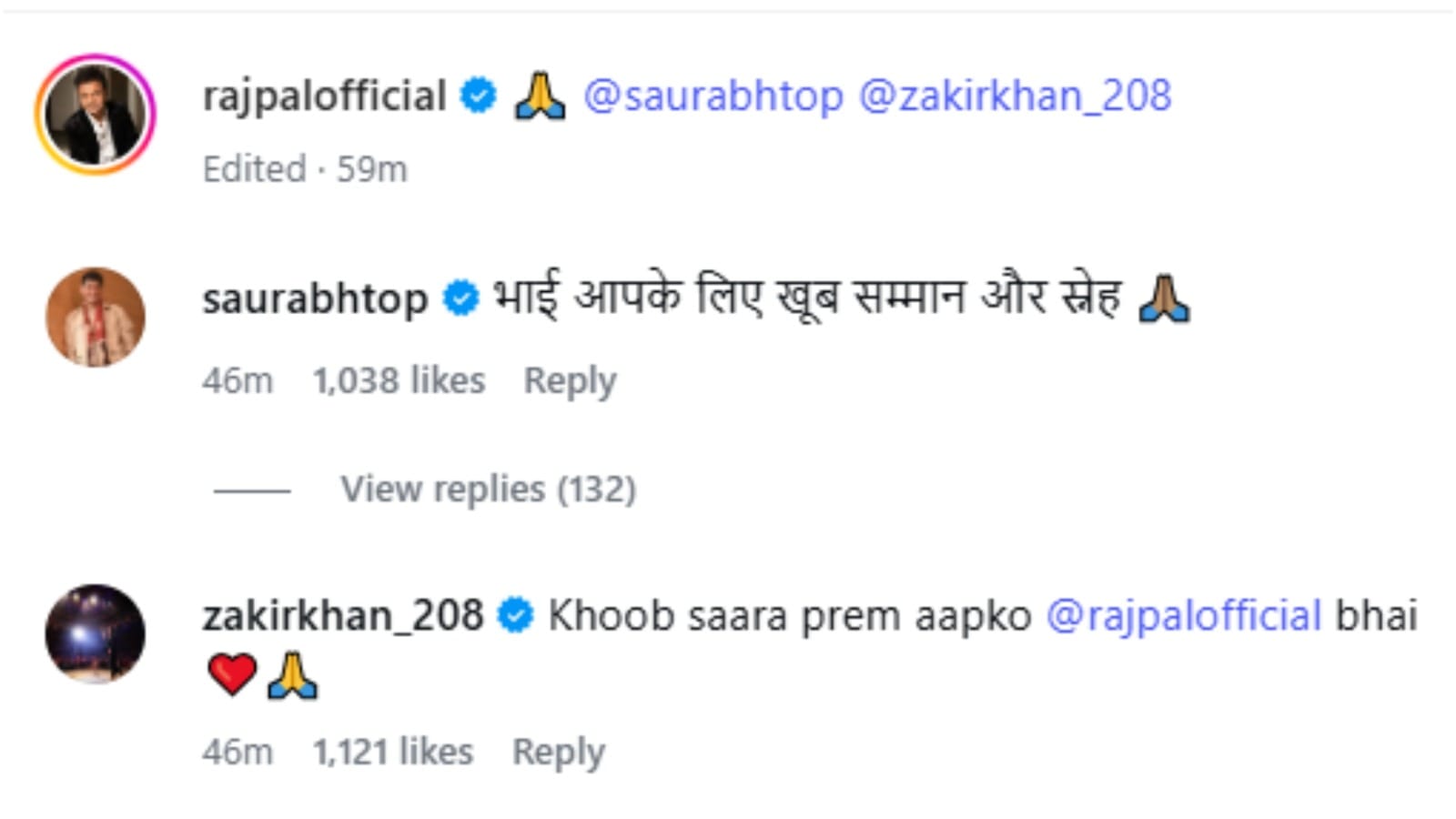Open the rajpalofficial username link

[324, 96]
